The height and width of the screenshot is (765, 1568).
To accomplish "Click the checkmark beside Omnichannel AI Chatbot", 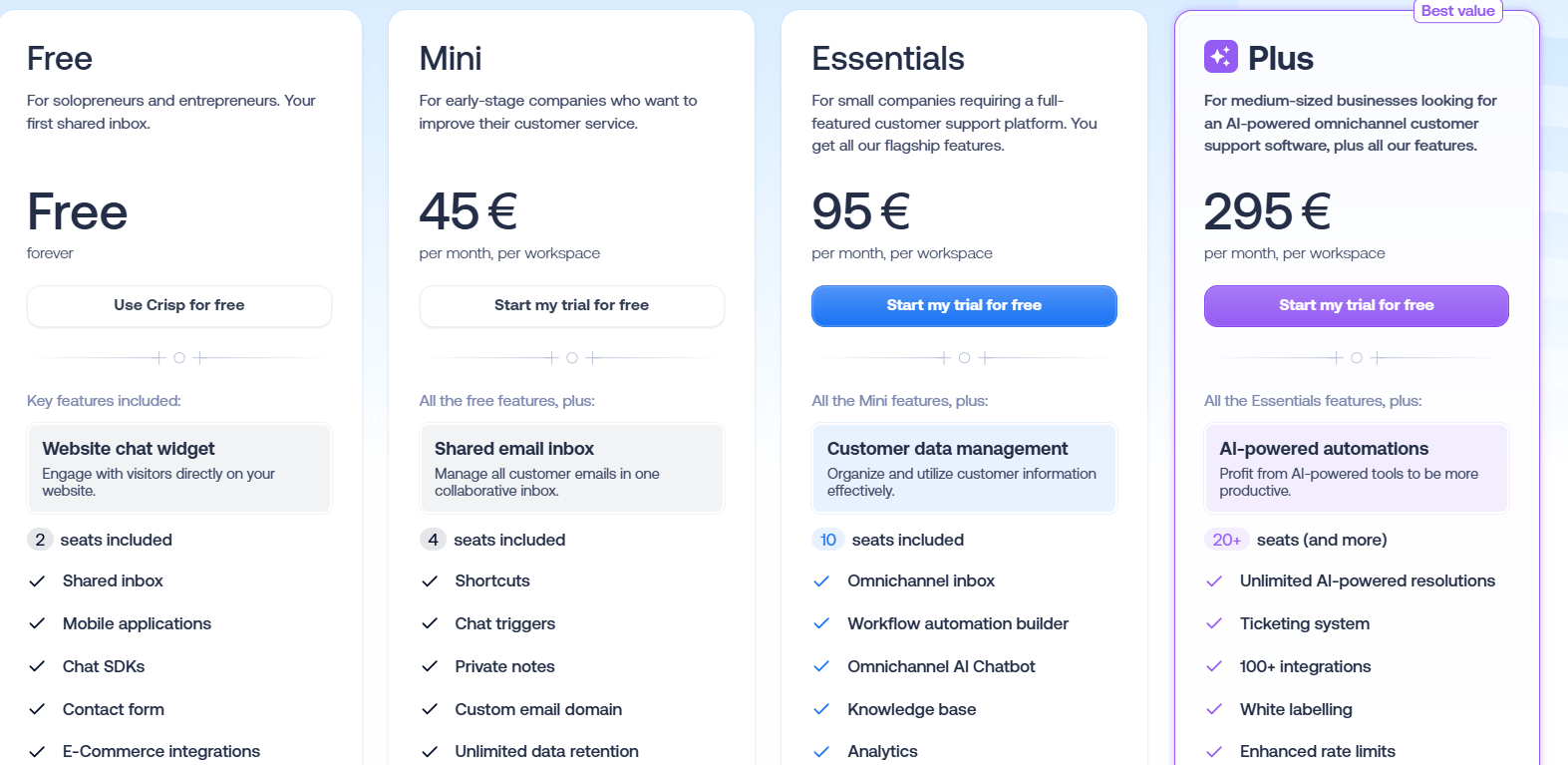I will (822, 666).
